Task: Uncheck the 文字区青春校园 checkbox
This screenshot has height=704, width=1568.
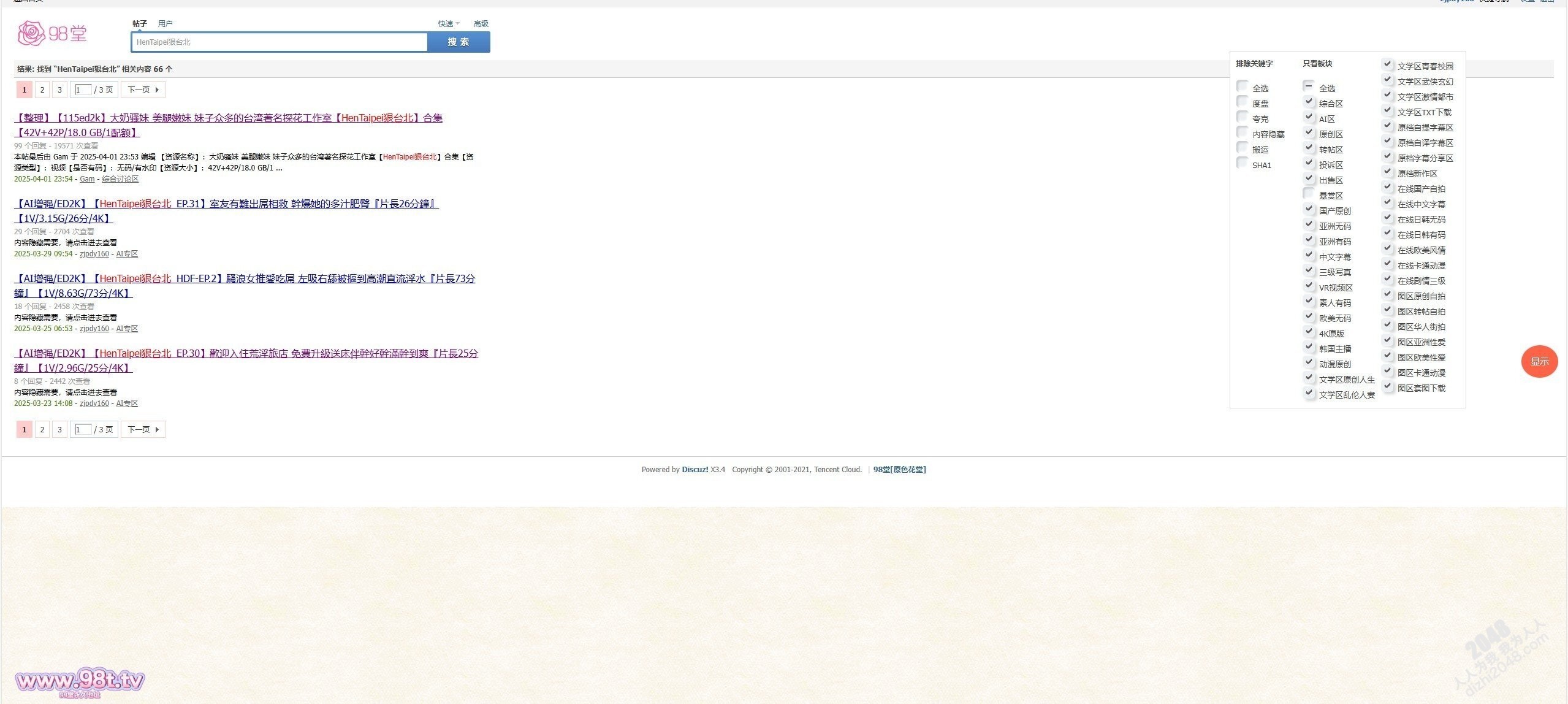Action: tap(1388, 64)
